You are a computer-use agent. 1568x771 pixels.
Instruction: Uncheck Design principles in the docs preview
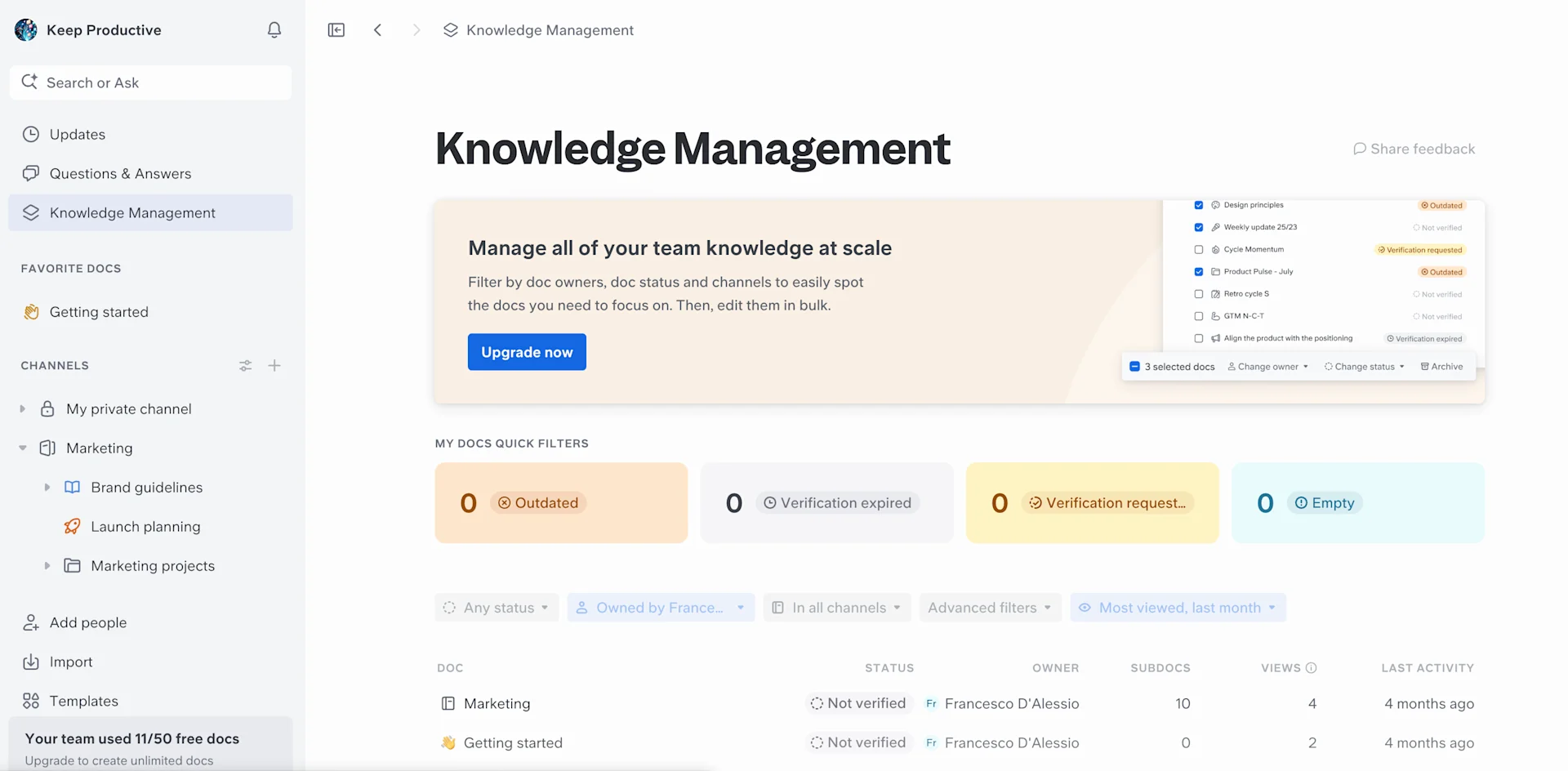point(1198,205)
